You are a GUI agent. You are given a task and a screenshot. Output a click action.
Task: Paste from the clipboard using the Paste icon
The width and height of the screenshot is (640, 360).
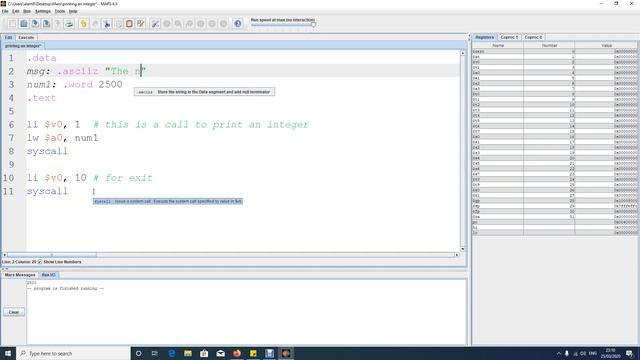(x=129, y=24)
